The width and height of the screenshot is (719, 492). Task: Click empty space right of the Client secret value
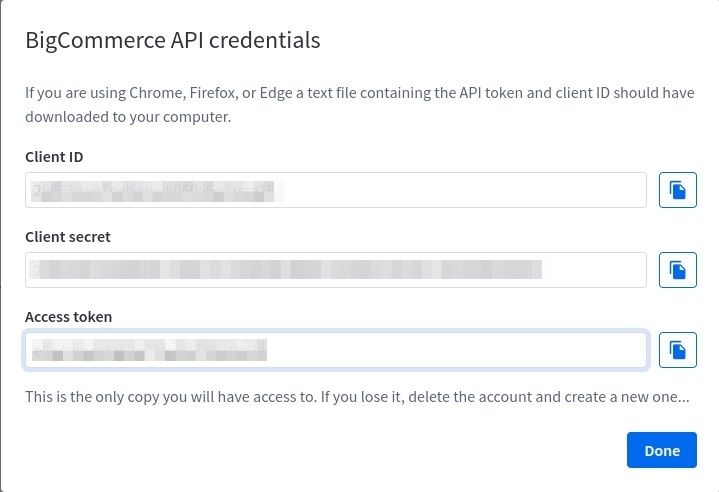point(595,270)
